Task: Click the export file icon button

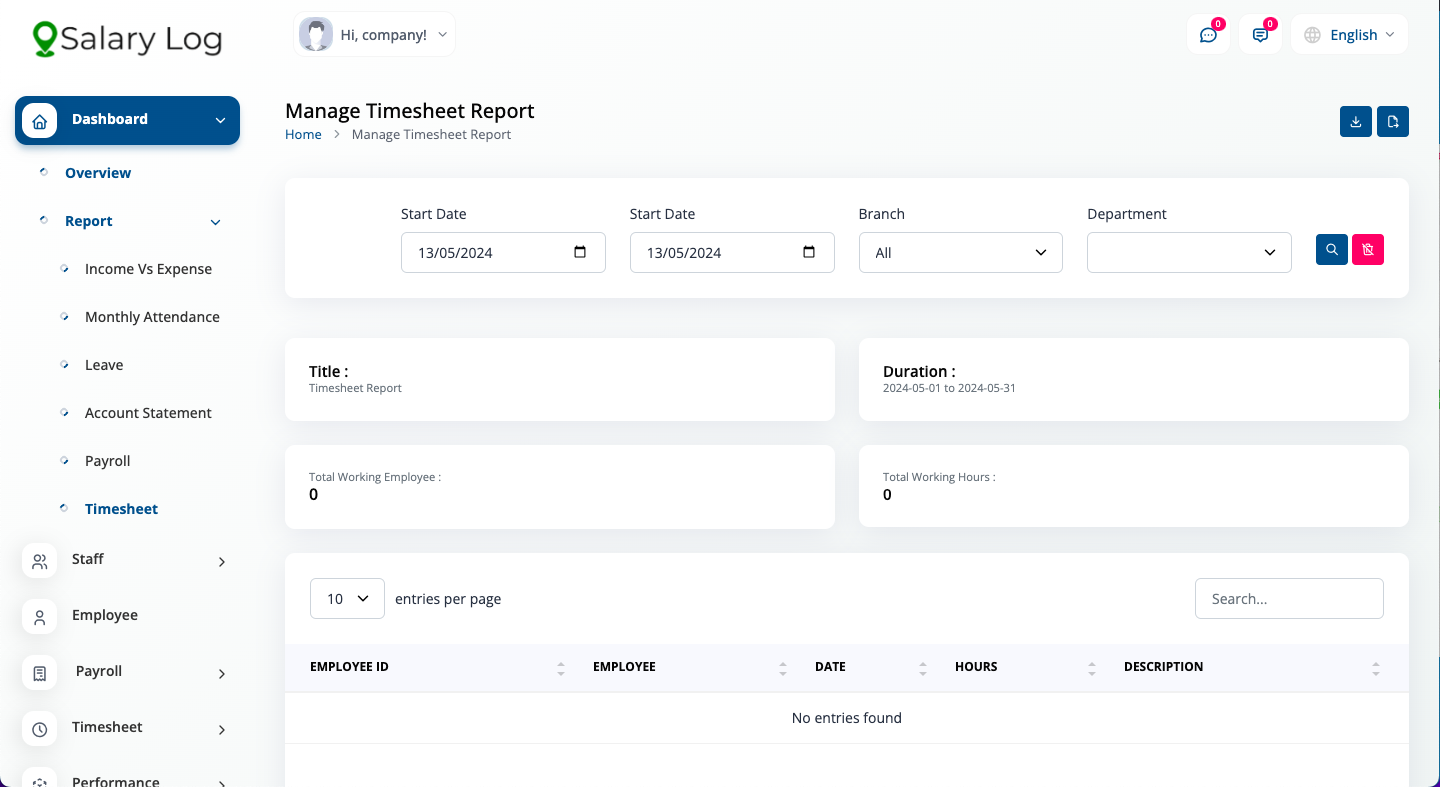Action: (1393, 122)
